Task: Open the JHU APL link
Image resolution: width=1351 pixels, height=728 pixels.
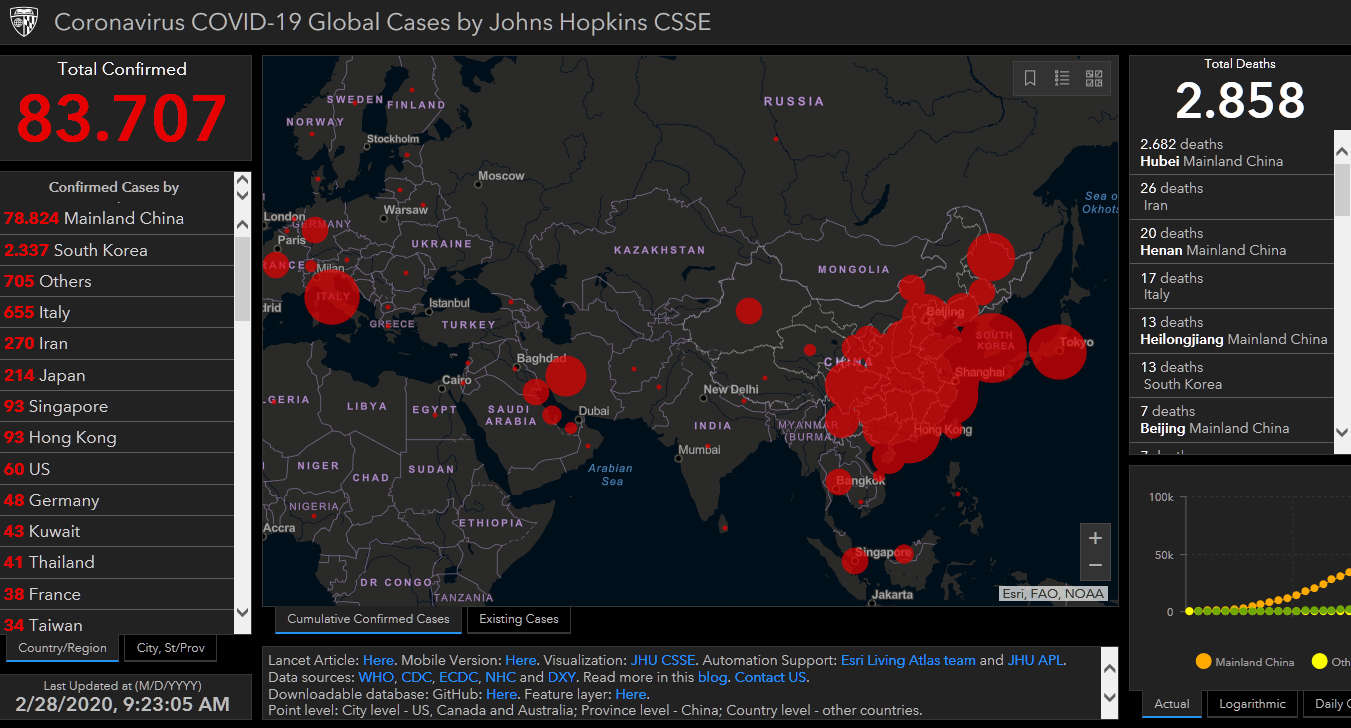Action: coord(1036,660)
